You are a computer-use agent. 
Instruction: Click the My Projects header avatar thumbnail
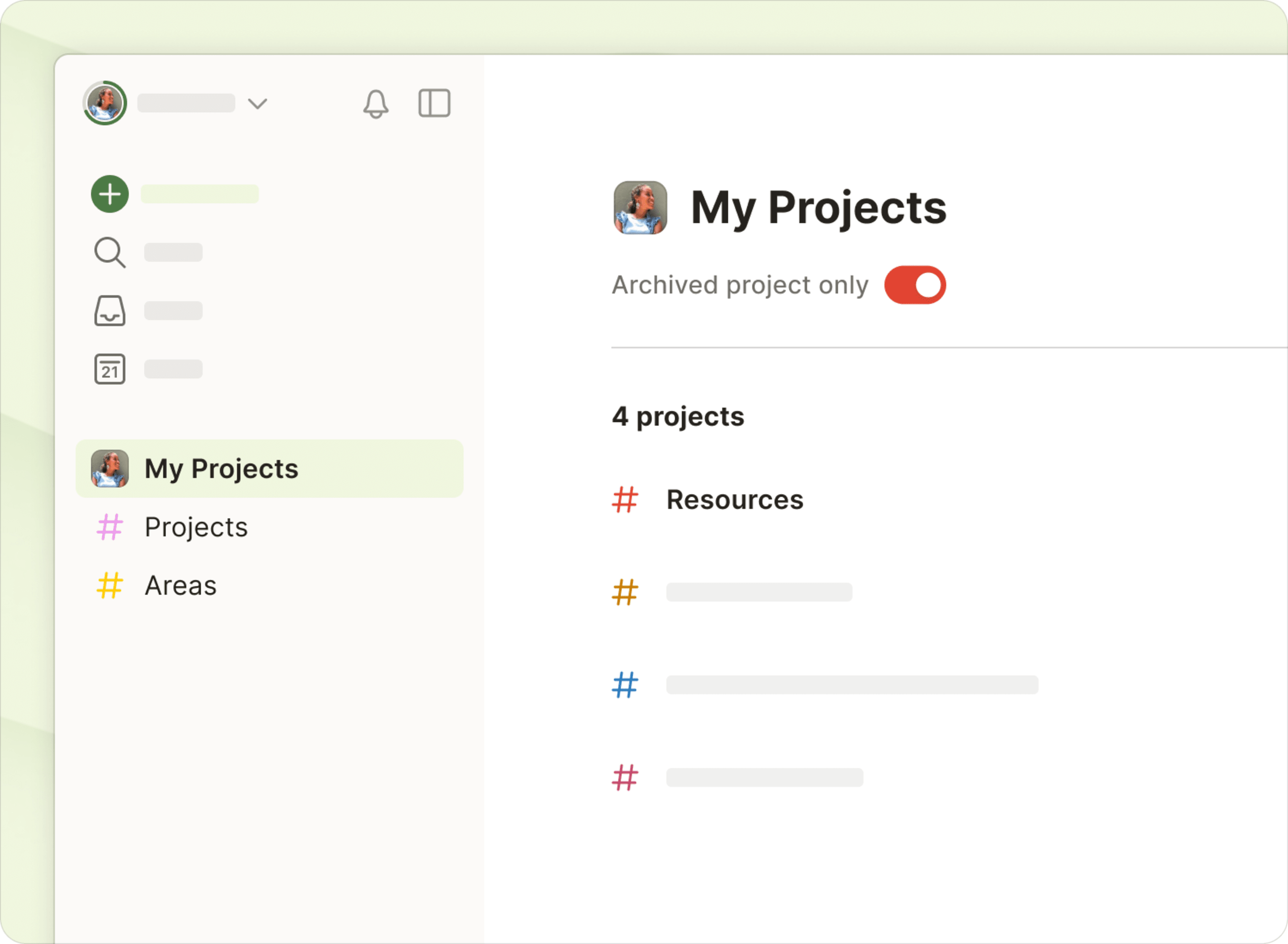tap(640, 208)
